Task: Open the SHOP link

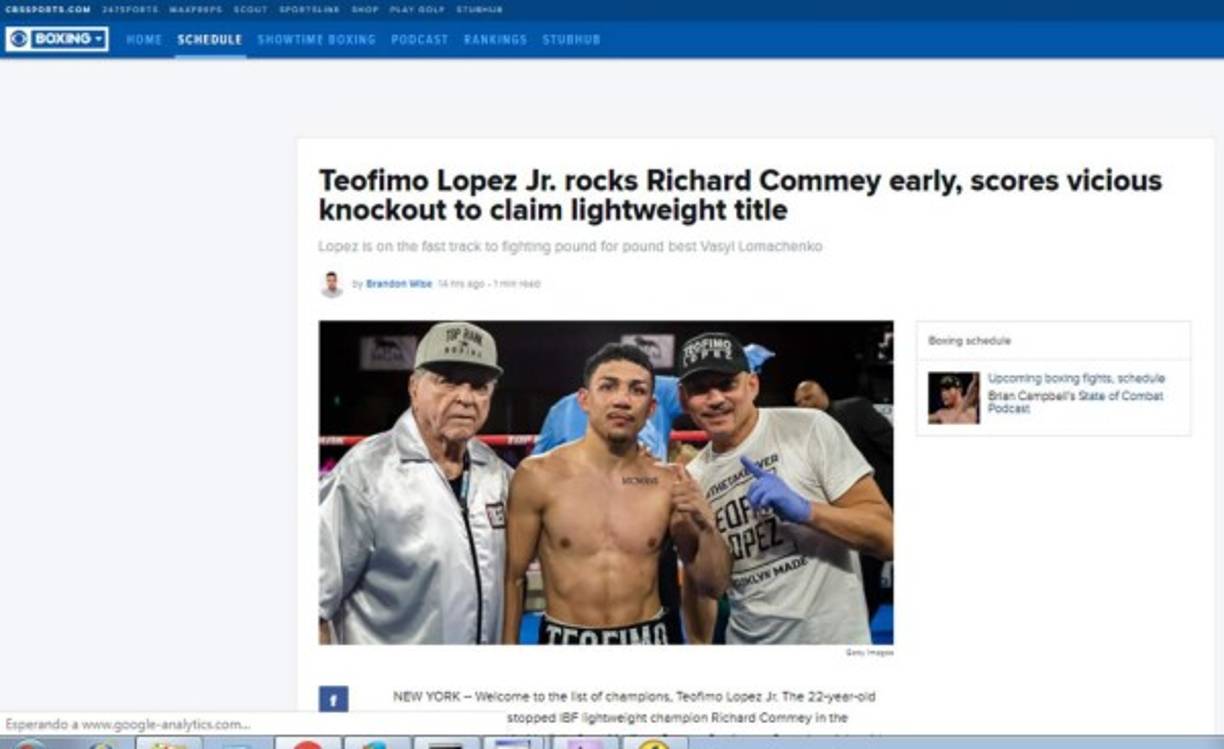Action: click(365, 7)
